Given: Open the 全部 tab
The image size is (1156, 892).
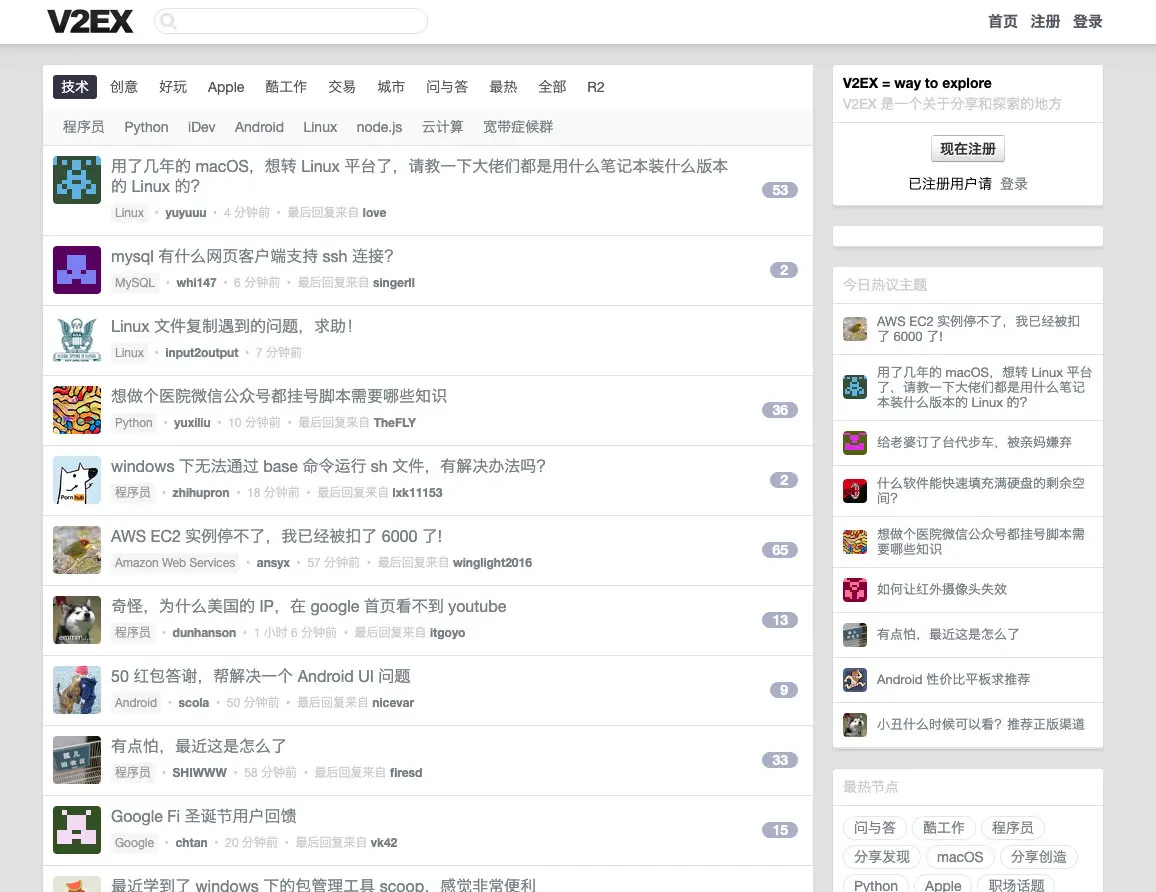Looking at the screenshot, I should tap(552, 87).
